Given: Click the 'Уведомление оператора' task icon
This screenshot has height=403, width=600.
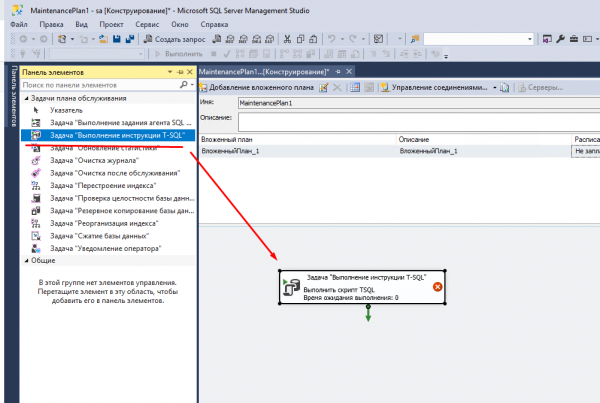Looking at the screenshot, I should [36, 248].
